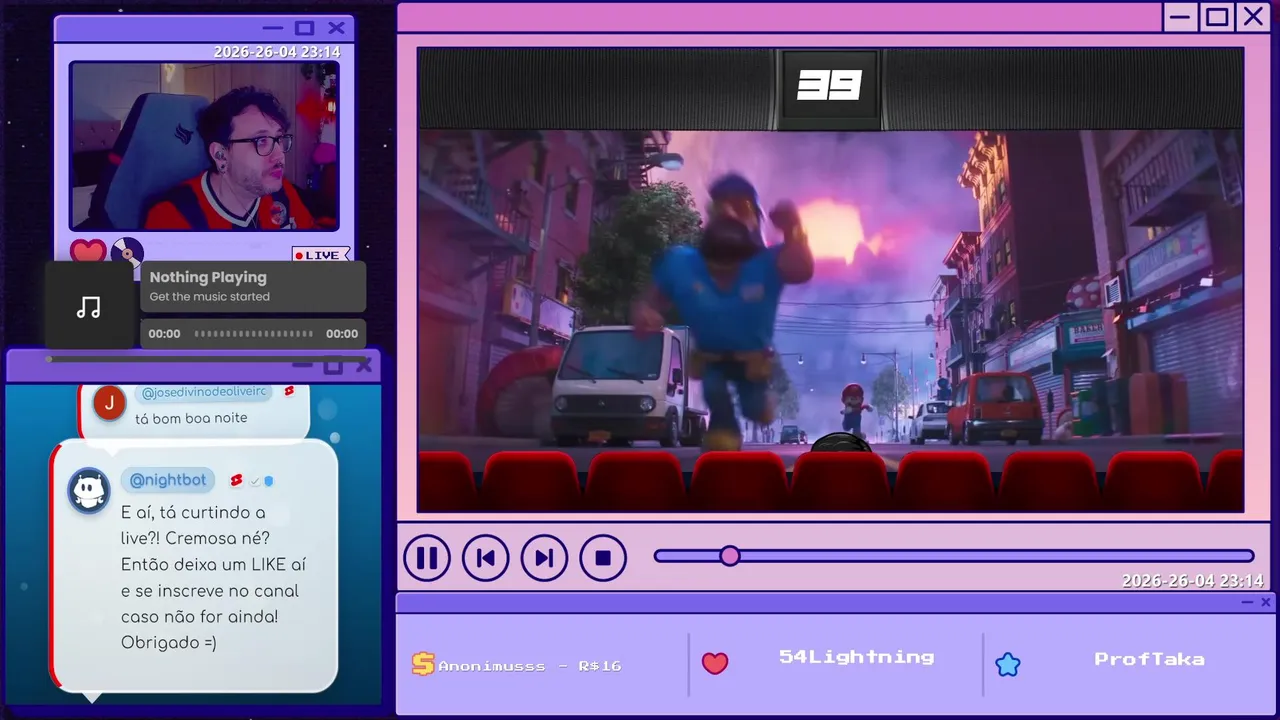This screenshot has width=1280, height=720.
Task: Click the nightbot avatar in chat
Action: pos(89,491)
